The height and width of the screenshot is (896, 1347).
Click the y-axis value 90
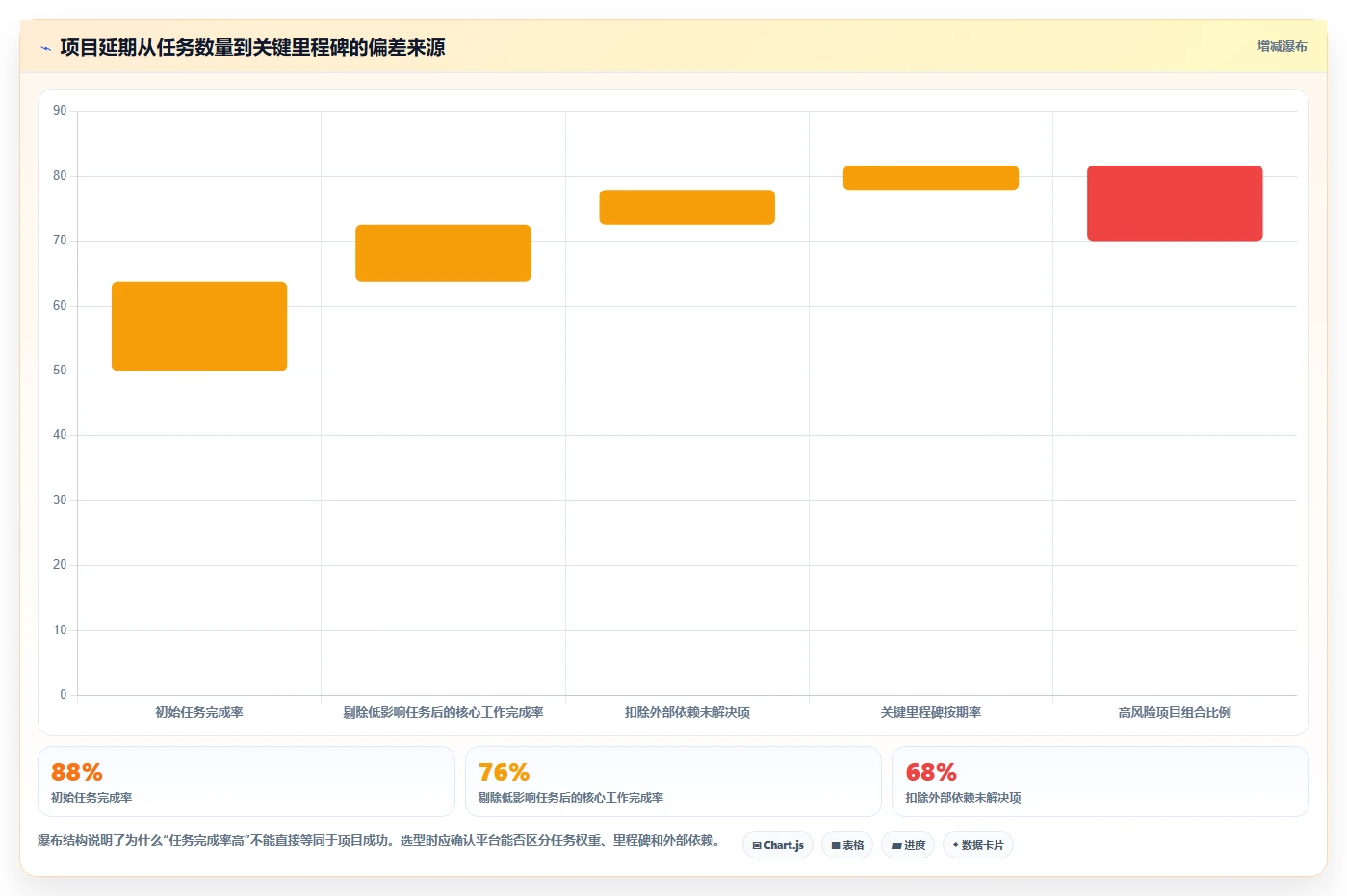tap(60, 111)
